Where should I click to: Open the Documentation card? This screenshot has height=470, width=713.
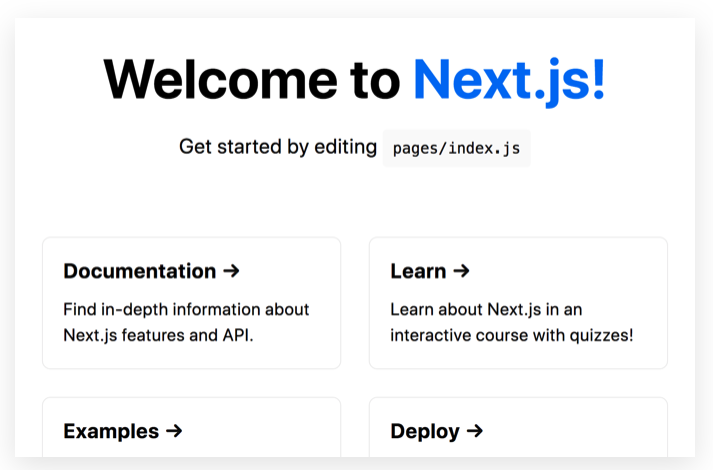click(191, 303)
